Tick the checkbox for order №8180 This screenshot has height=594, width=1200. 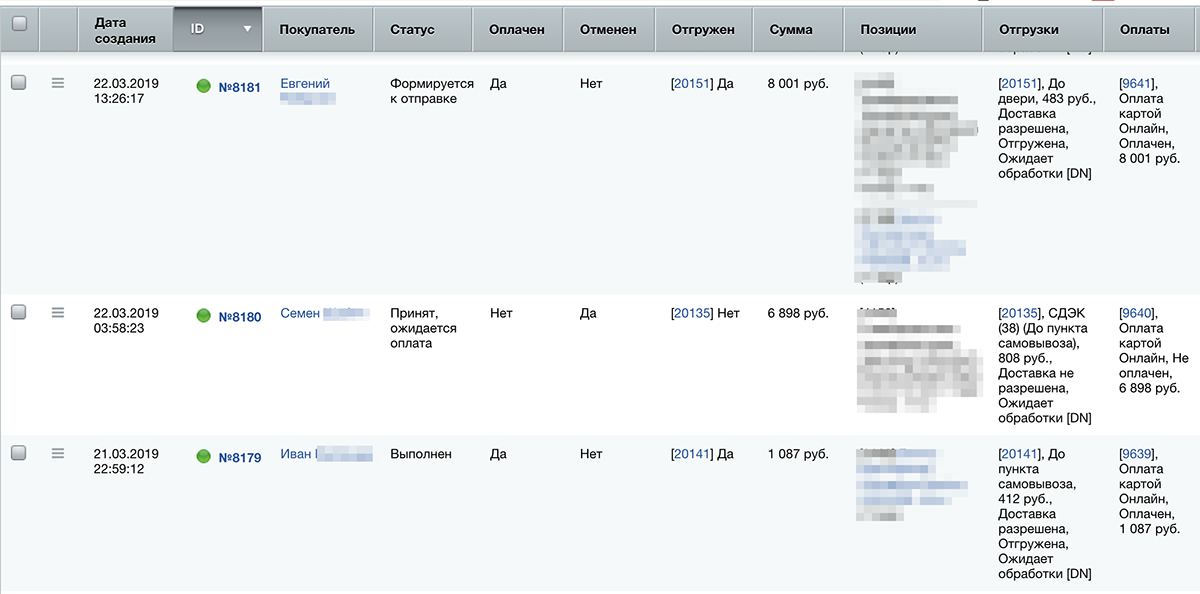tap(19, 312)
